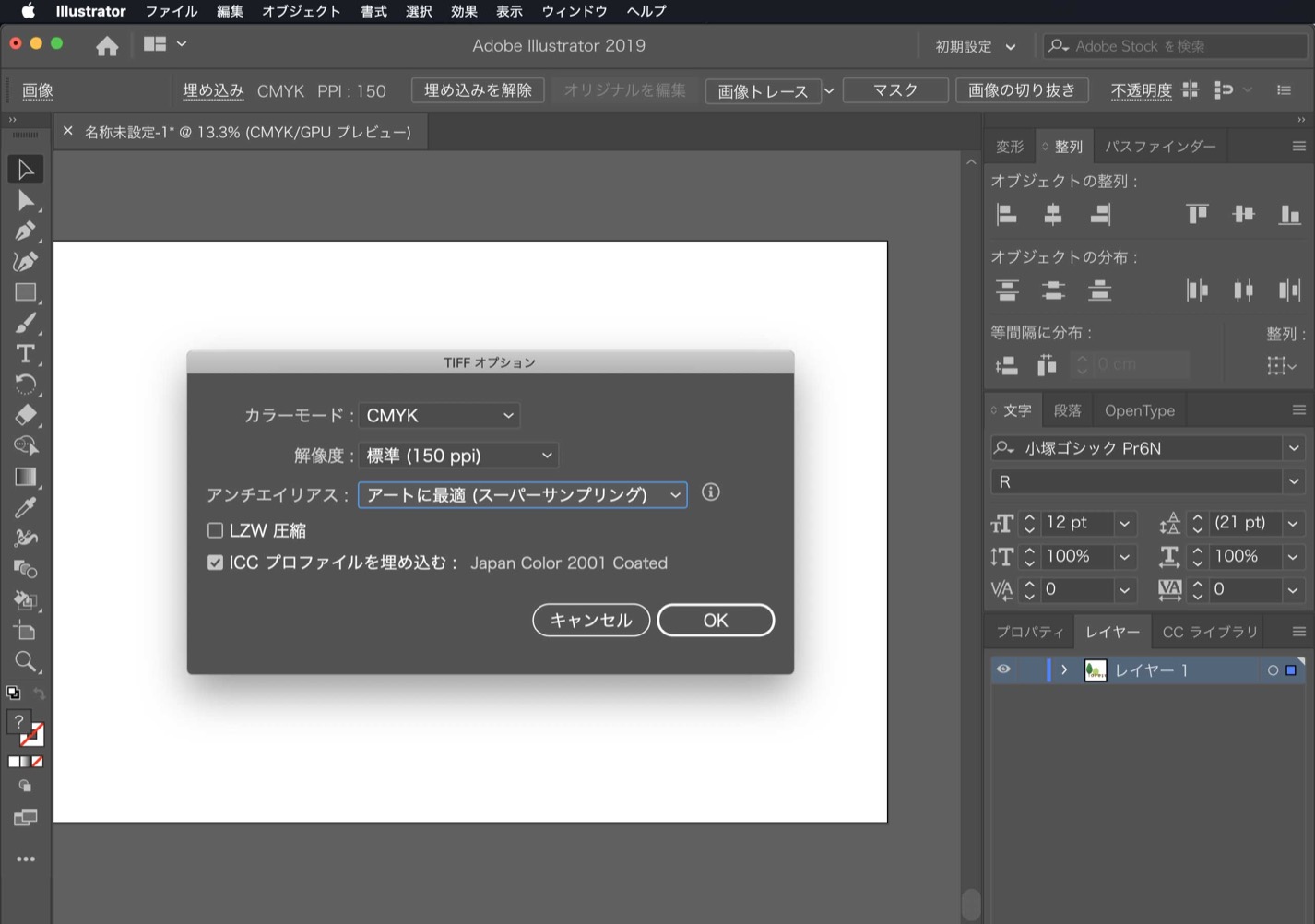Select the Eraser tool
Image resolution: width=1315 pixels, height=924 pixels.
(25, 415)
